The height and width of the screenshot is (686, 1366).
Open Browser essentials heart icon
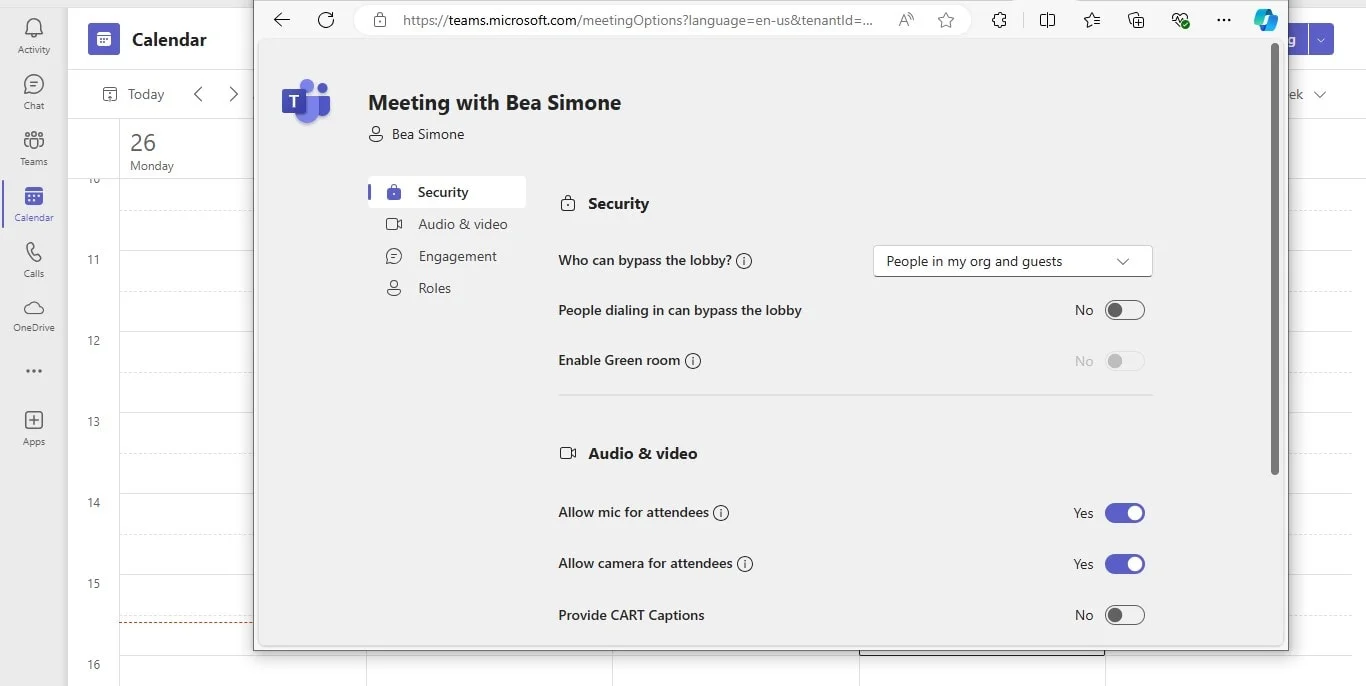tap(1180, 20)
